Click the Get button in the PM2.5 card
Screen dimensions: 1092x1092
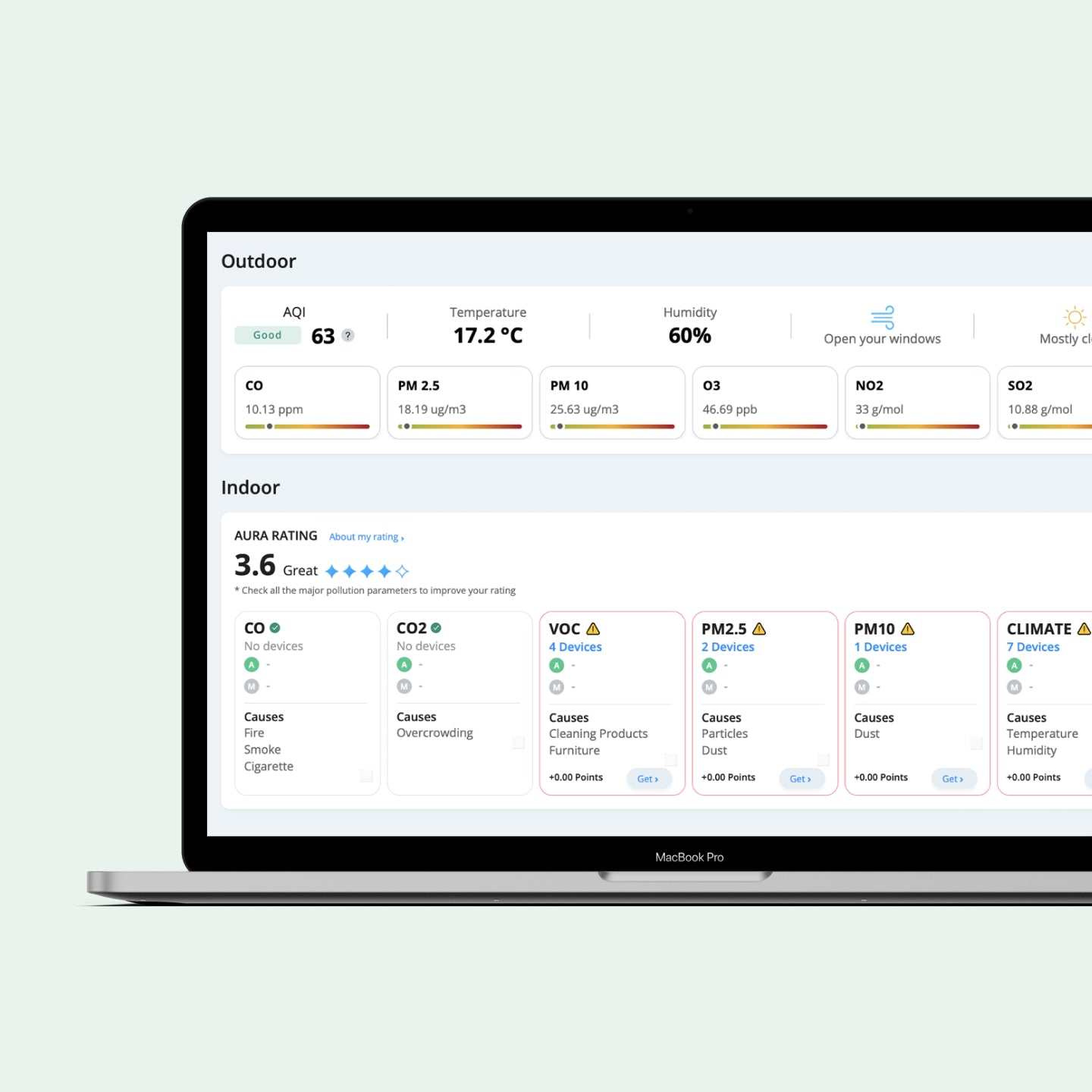801,779
